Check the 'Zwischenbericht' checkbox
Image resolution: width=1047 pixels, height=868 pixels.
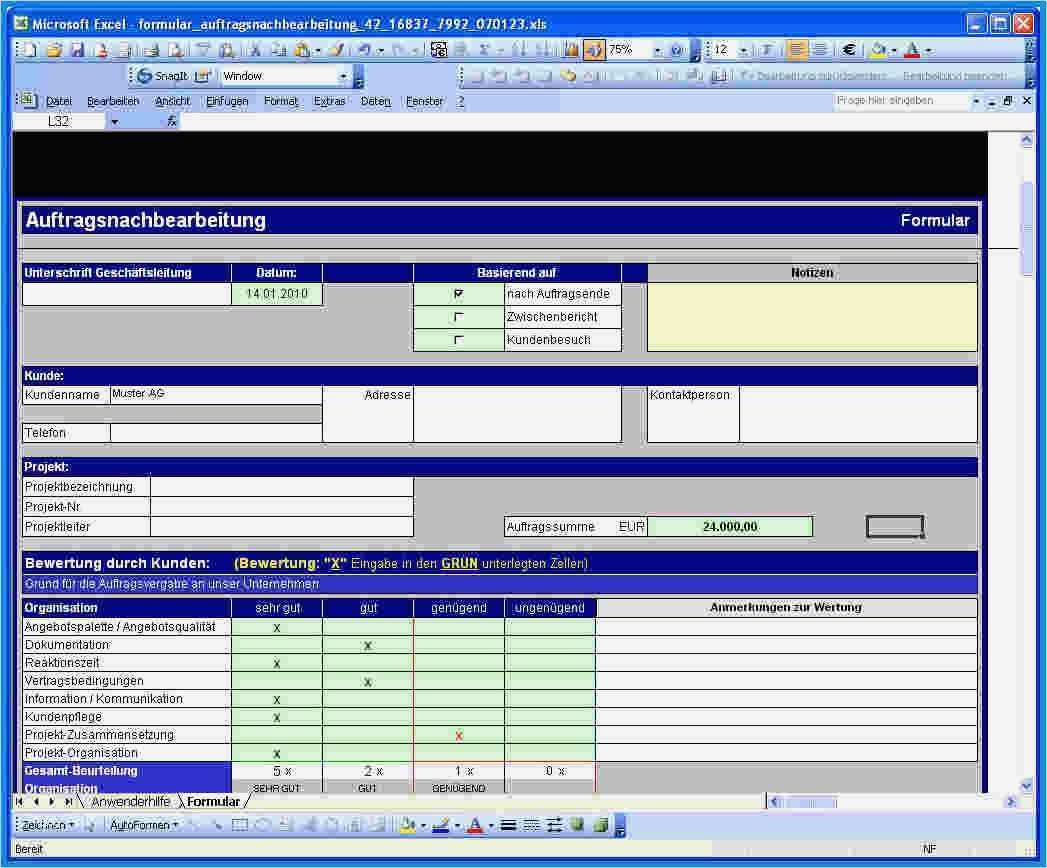(459, 317)
